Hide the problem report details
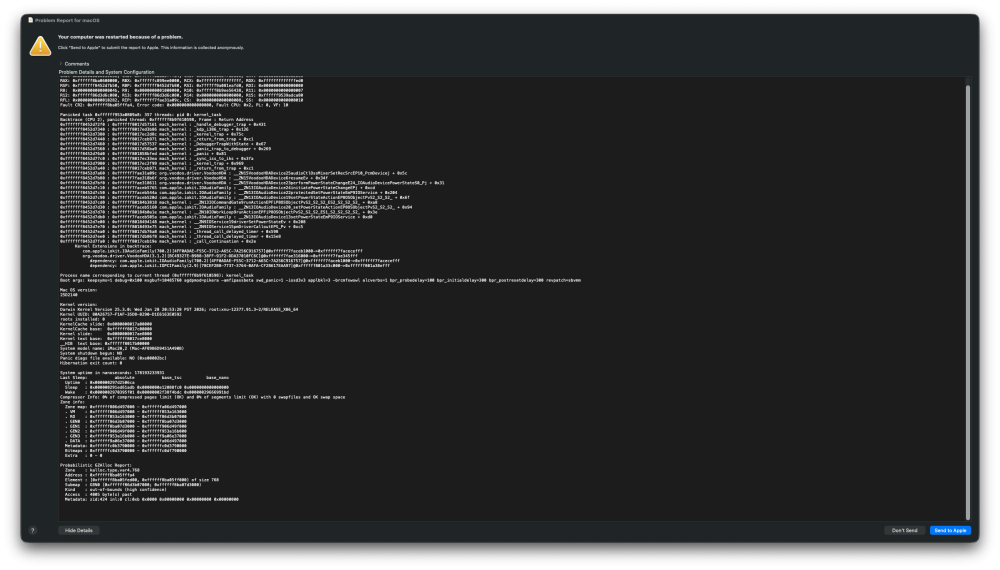The height and width of the screenshot is (570, 1000). [79, 530]
